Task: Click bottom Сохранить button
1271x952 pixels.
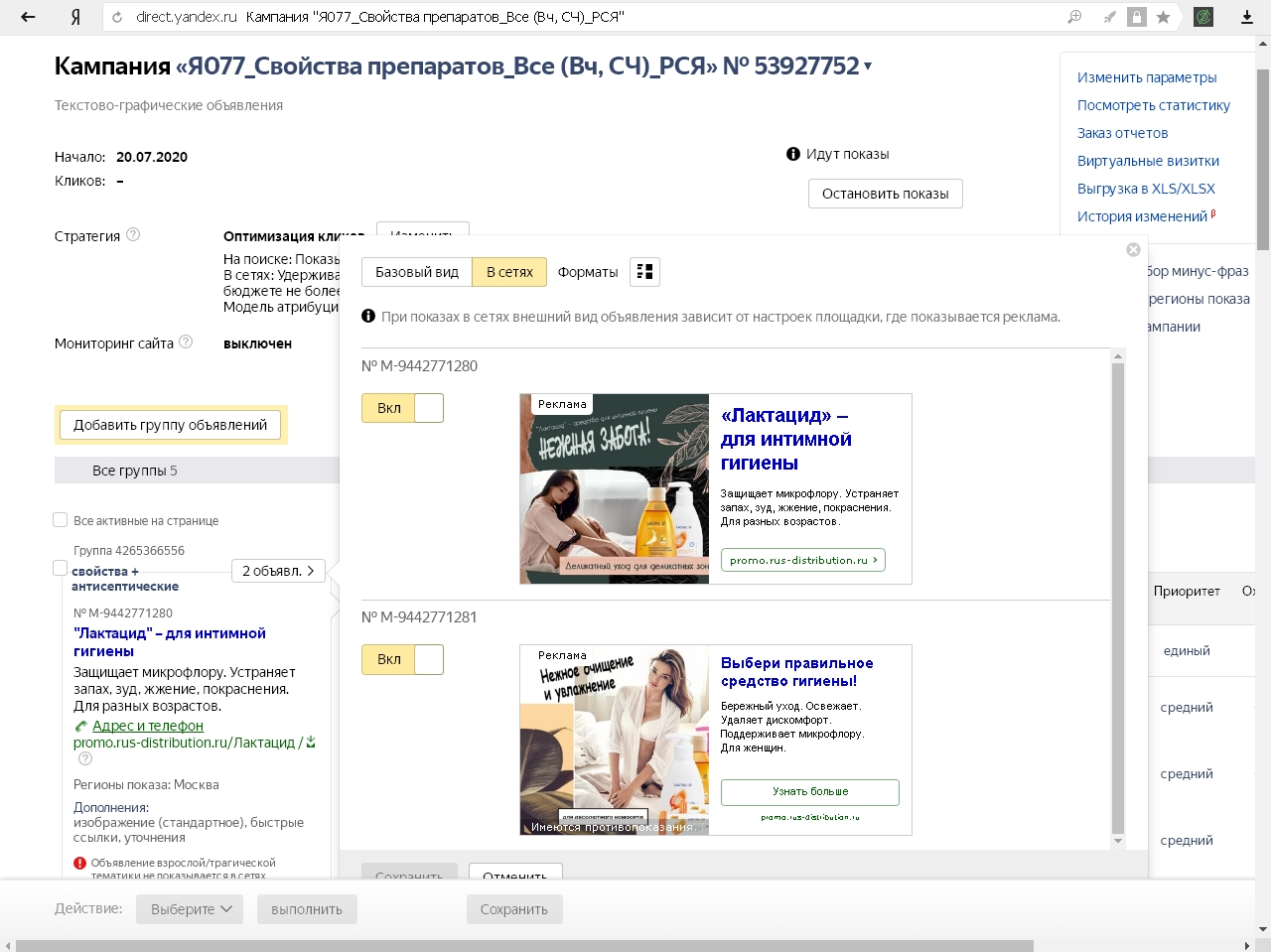Action: click(x=514, y=909)
